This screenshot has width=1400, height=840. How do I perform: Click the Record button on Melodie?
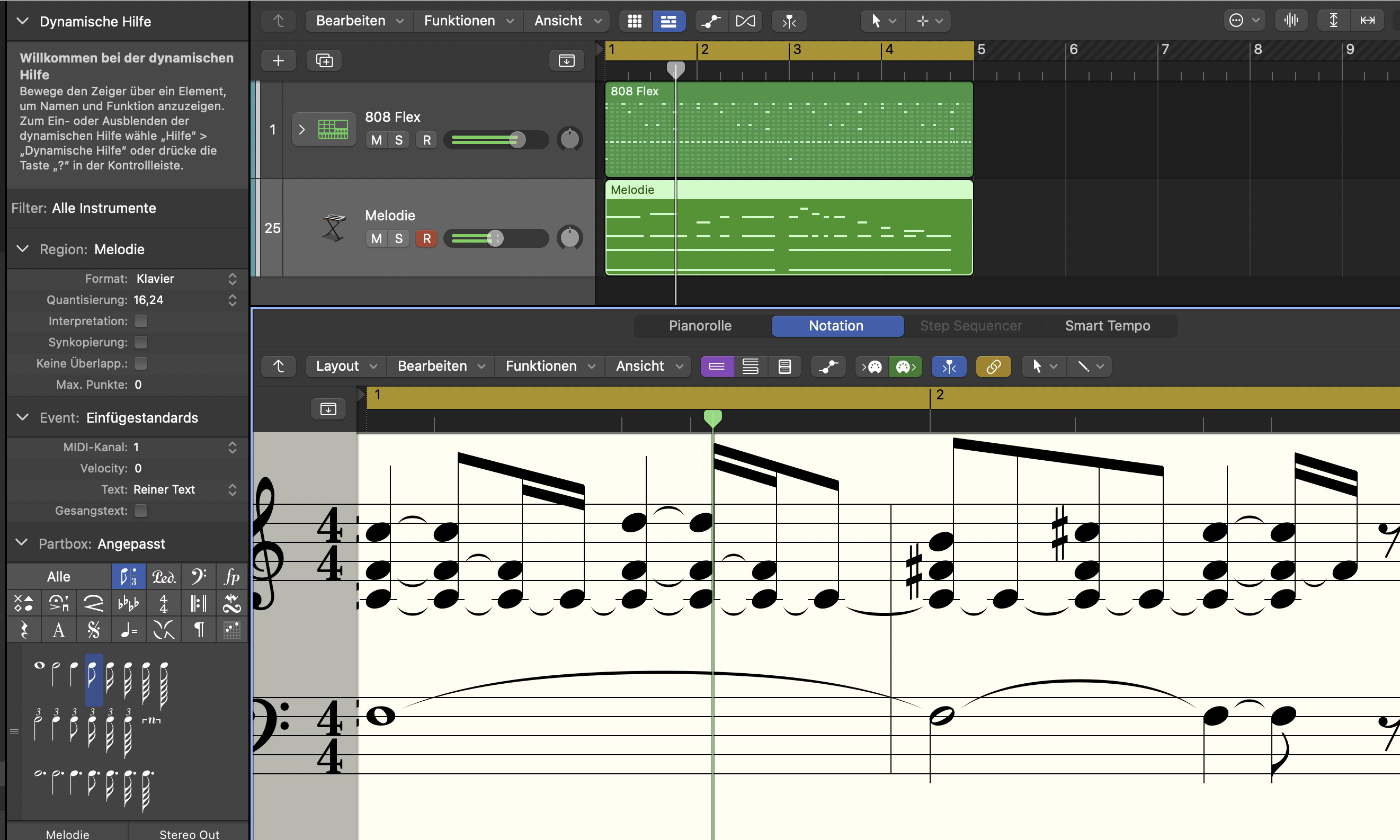pos(425,238)
